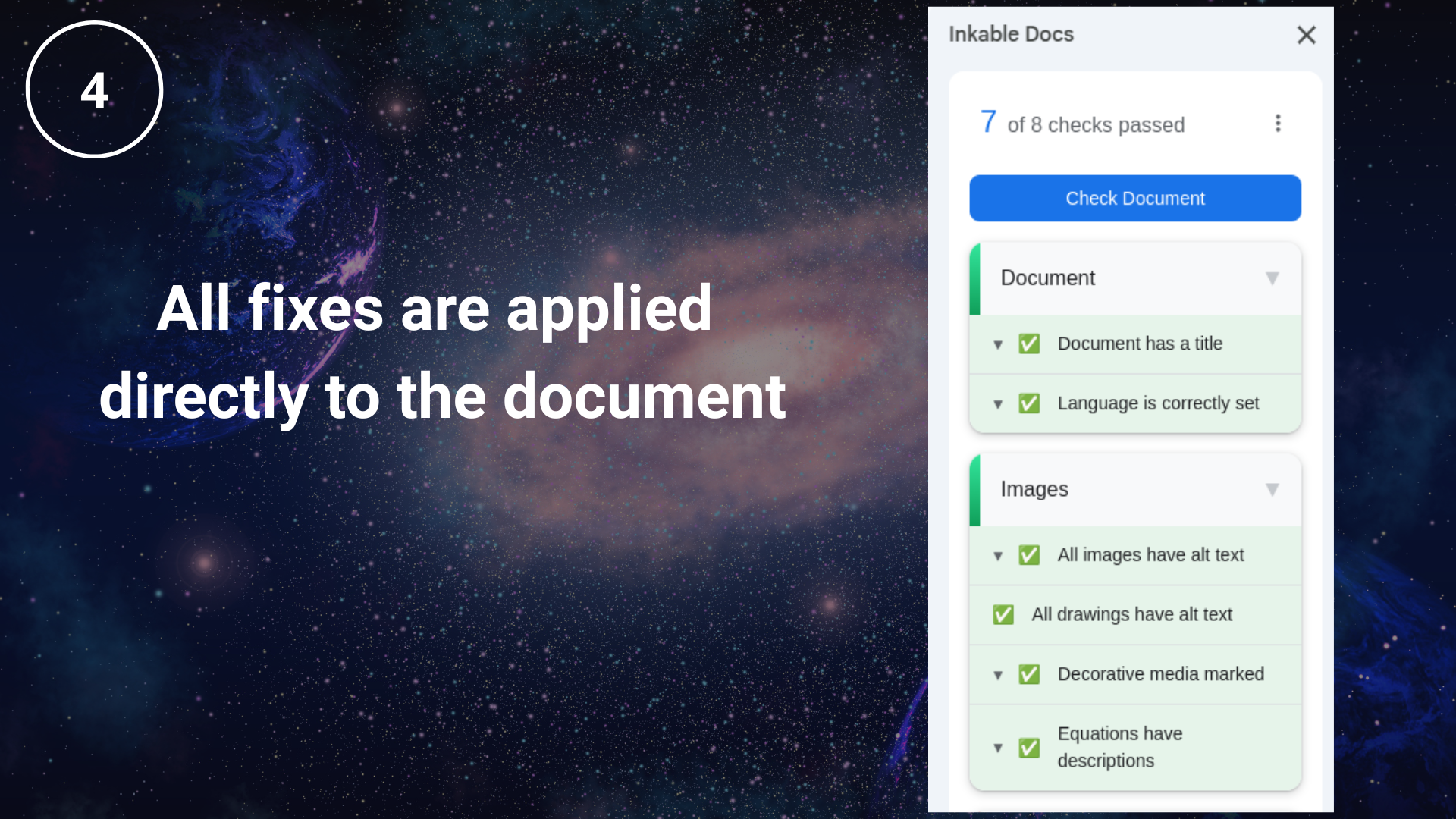Click the "7 of 8 checks passed" counter
This screenshot has width=1456, height=819.
[x=1082, y=124]
